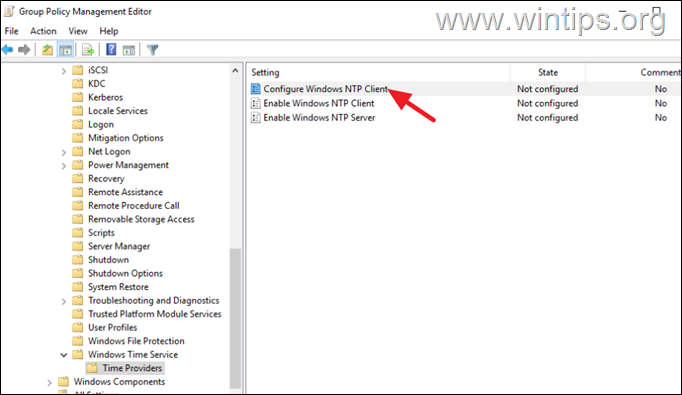Click the tree pane vertical scrollbar thumb
Image resolution: width=682 pixels, height=395 pixels.
pyautogui.click(x=235, y=318)
